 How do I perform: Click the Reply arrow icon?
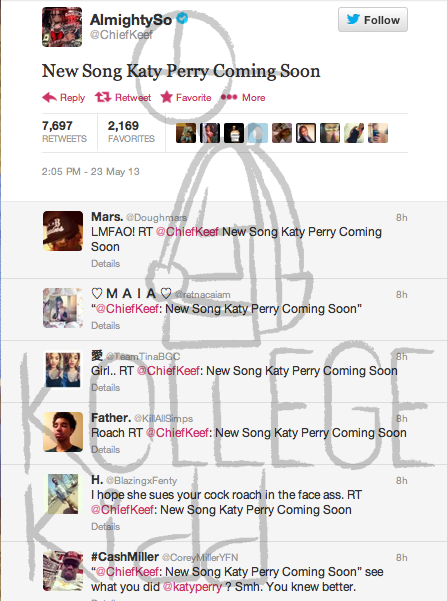[x=49, y=98]
